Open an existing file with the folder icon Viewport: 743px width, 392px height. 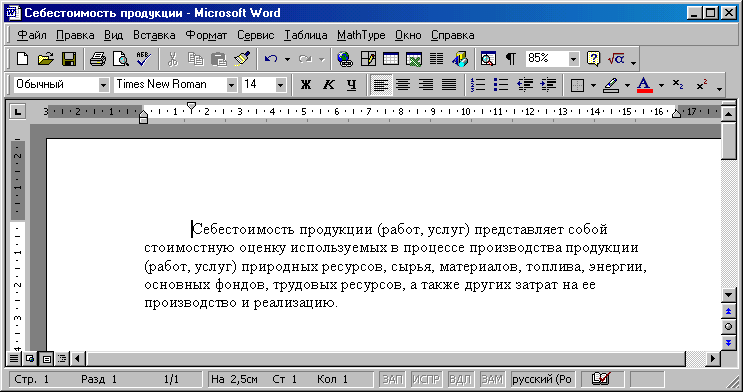coord(45,59)
